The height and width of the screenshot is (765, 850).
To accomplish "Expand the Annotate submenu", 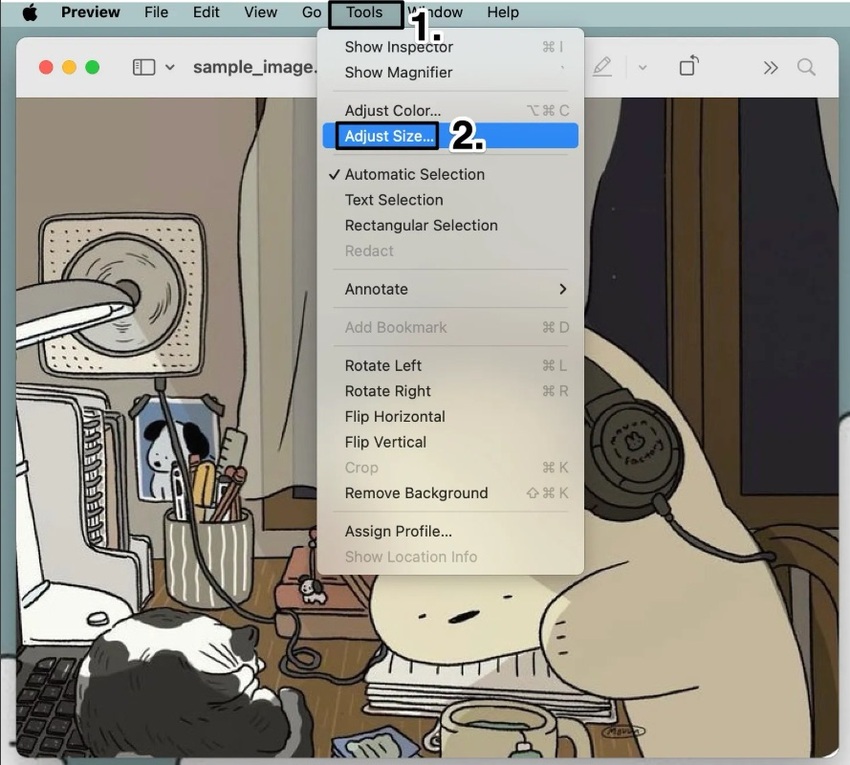I will (x=450, y=289).
